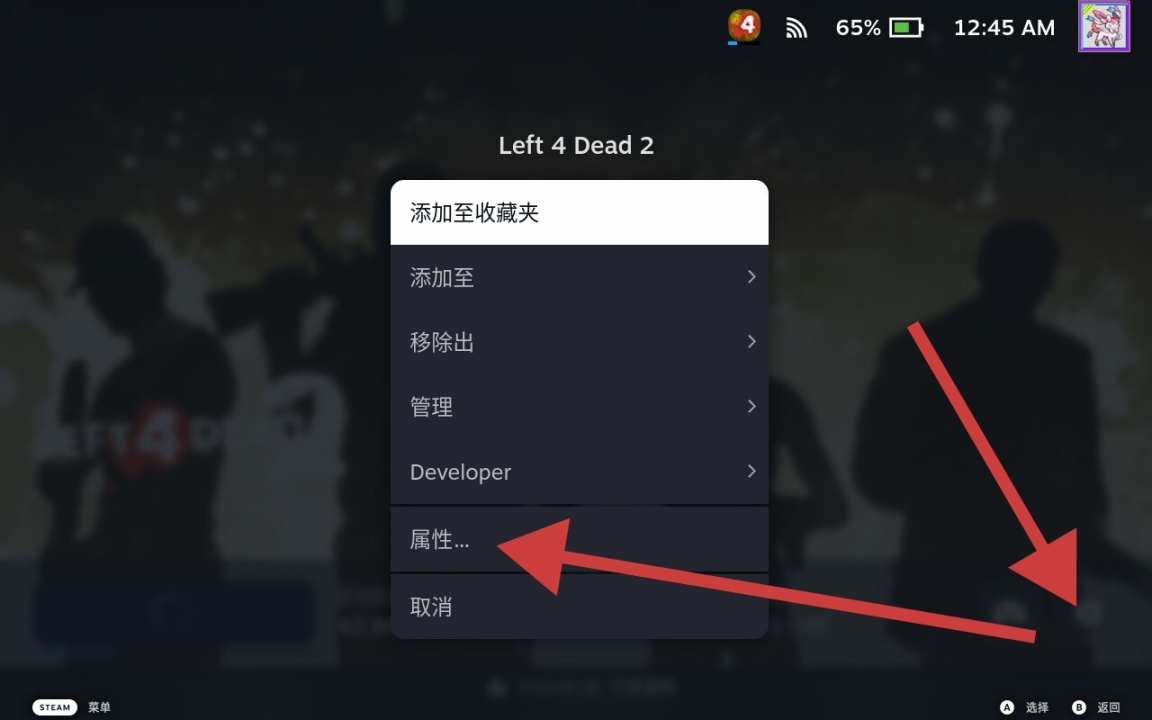Screen dimensions: 1152x720
Task: Click the 12:45 AM clock
Action: [x=1004, y=28]
